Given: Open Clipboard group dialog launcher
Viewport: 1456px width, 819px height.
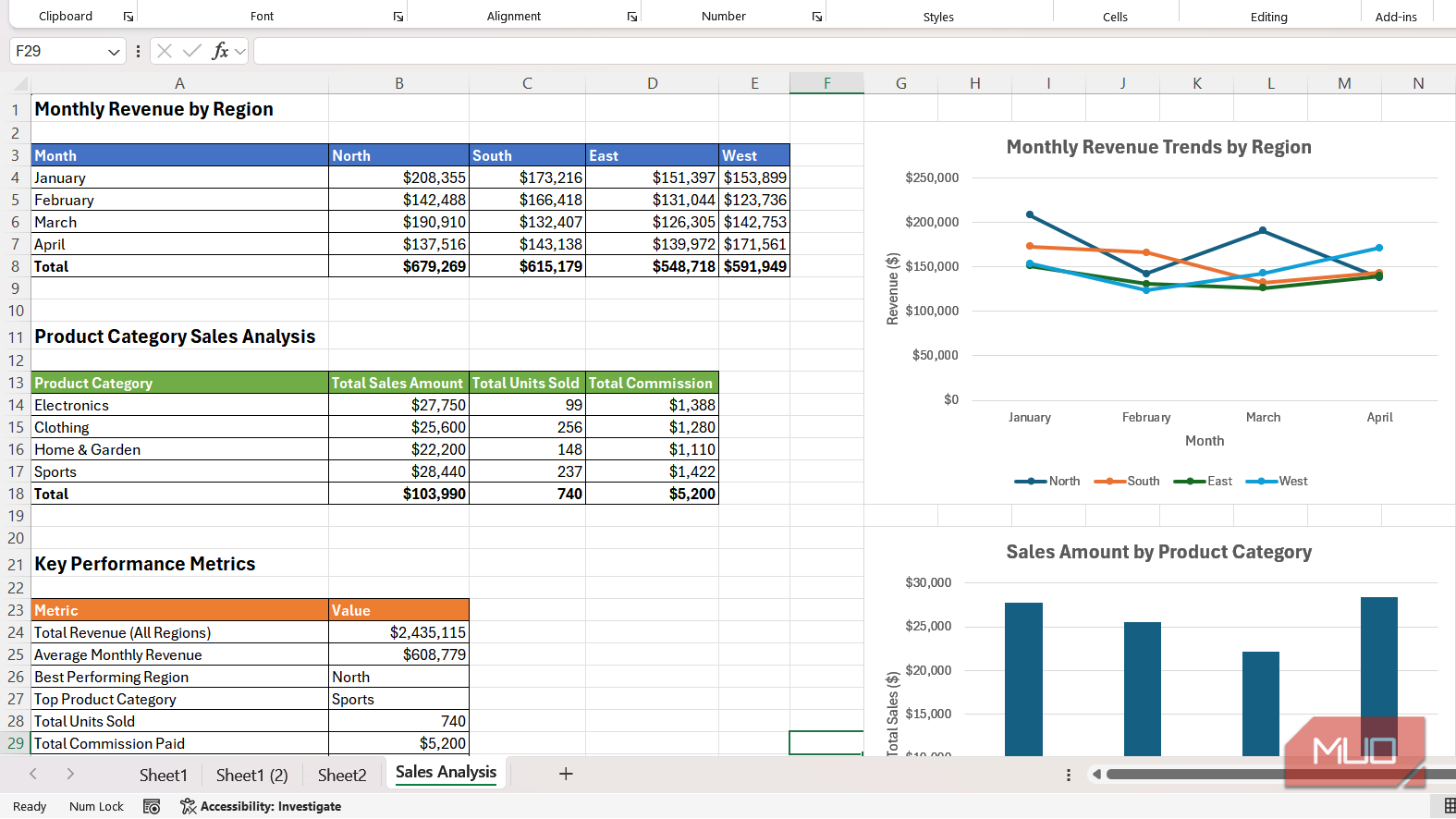Looking at the screenshot, I should pyautogui.click(x=128, y=17).
